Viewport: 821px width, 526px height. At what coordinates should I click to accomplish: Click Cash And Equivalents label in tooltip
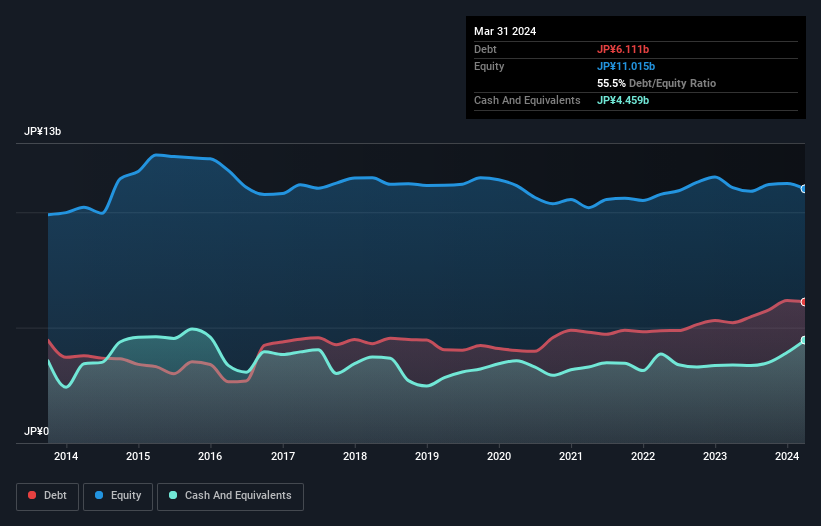click(527, 100)
